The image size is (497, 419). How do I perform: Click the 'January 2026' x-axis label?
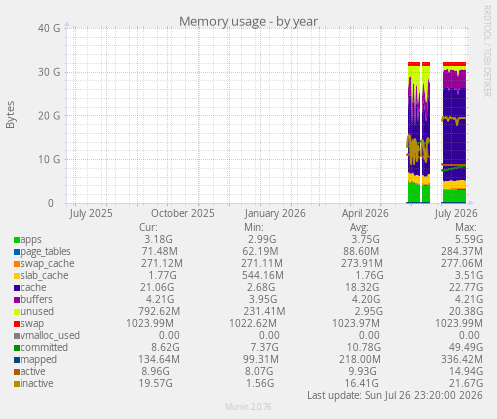[275, 213]
